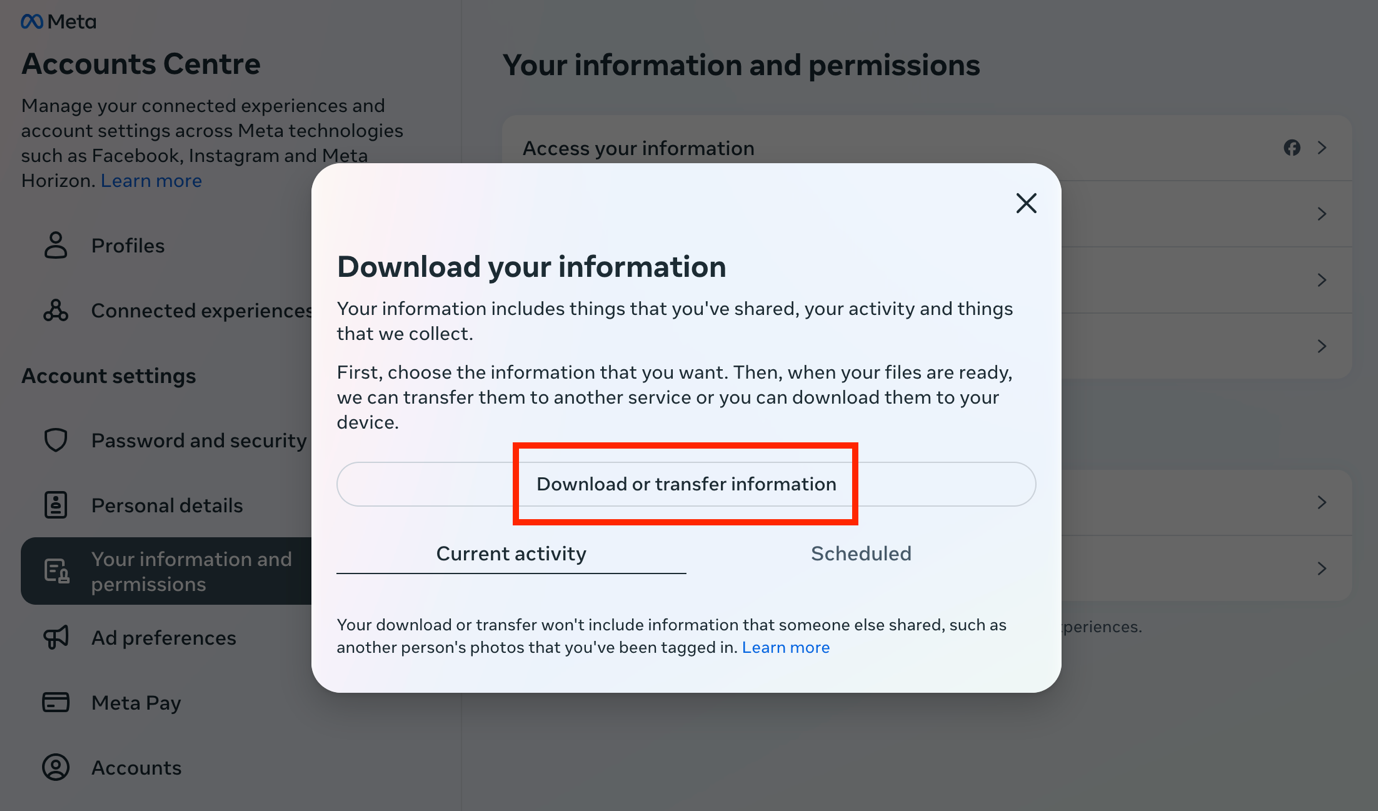The height and width of the screenshot is (811, 1378).
Task: Click the Facebook icon beside Access your information
Action: pyautogui.click(x=1292, y=148)
